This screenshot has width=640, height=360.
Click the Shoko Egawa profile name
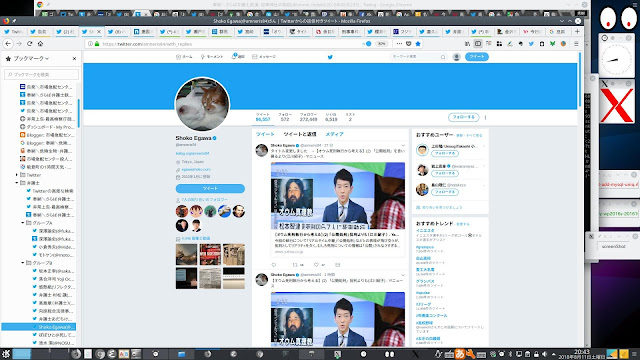pyautogui.click(x=193, y=138)
